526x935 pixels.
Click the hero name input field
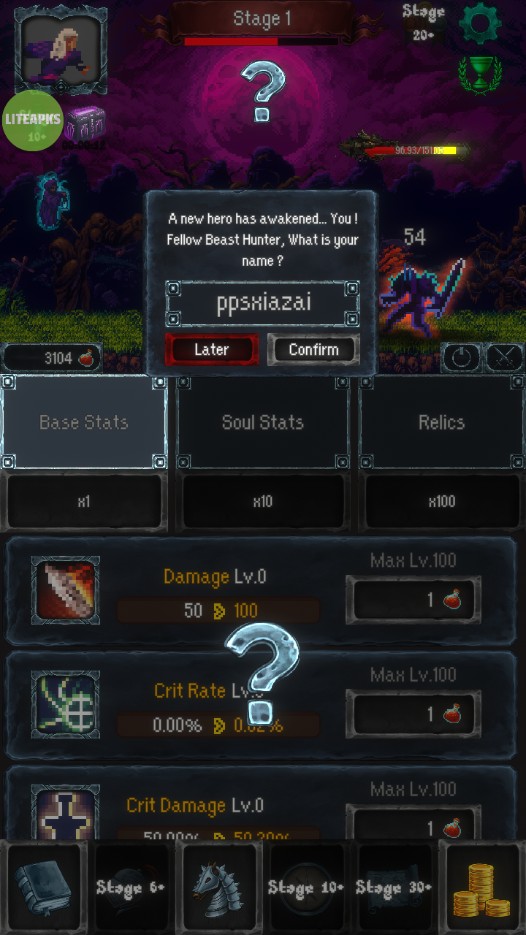tap(262, 304)
